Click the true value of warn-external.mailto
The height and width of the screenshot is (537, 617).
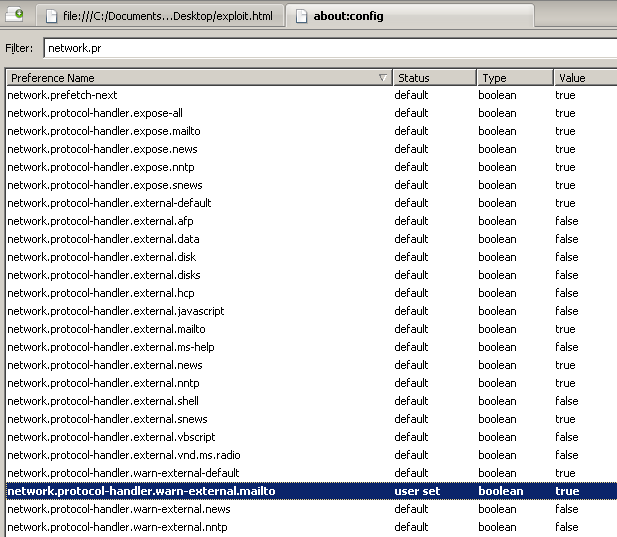(567, 491)
